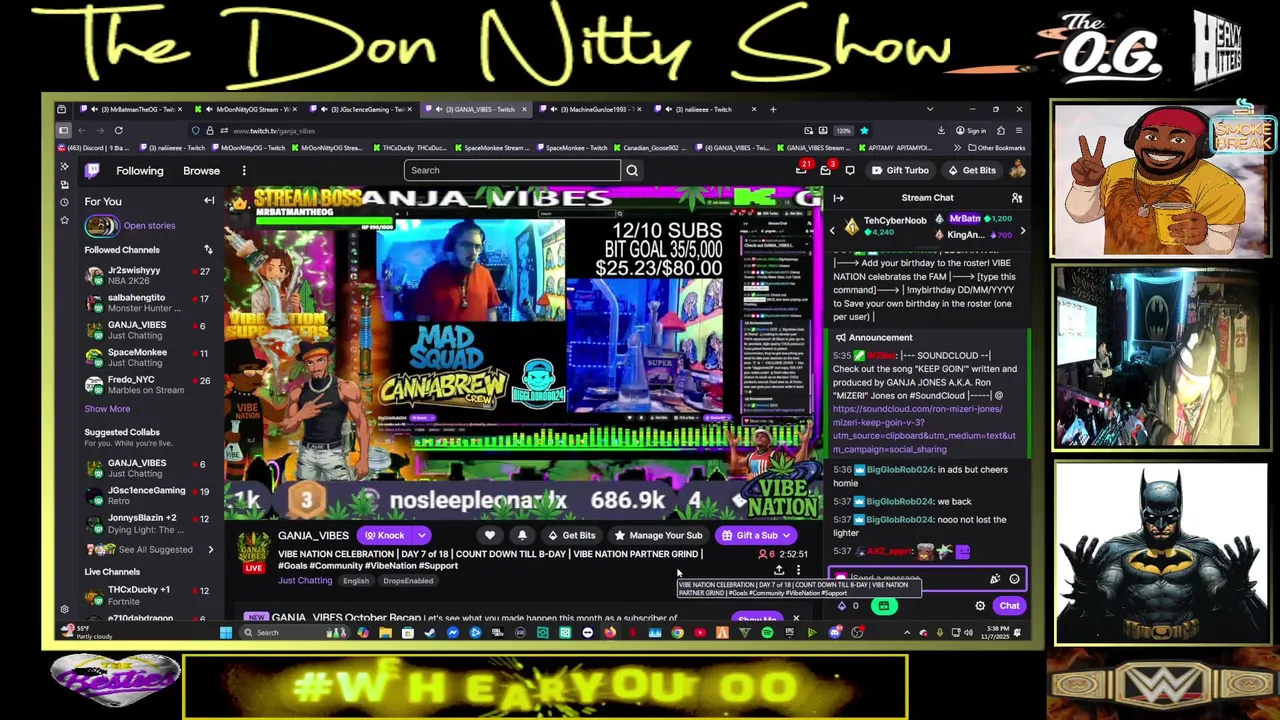Open Jr2swishyyy channel in sidebar
The height and width of the screenshot is (720, 1280).
(150, 275)
